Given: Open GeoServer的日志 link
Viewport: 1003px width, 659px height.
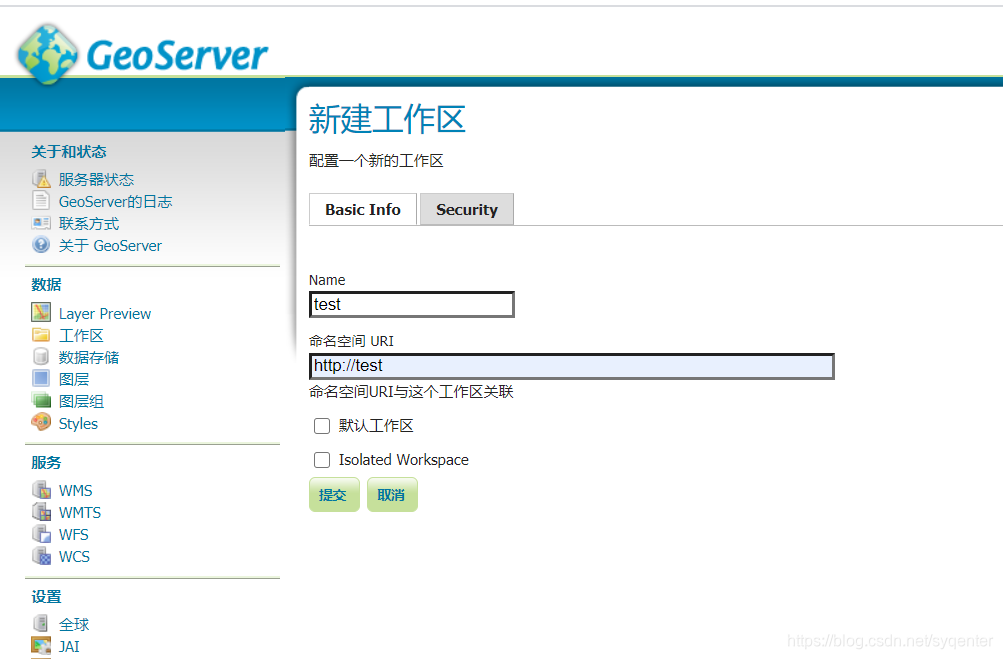Looking at the screenshot, I should tap(115, 202).
